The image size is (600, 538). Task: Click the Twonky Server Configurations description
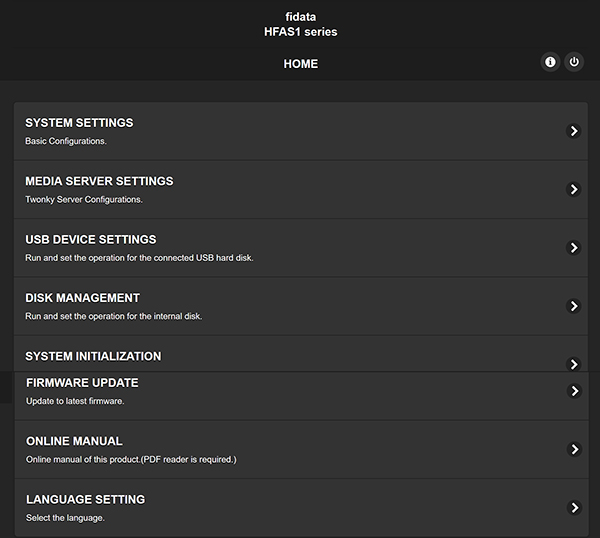(84, 200)
